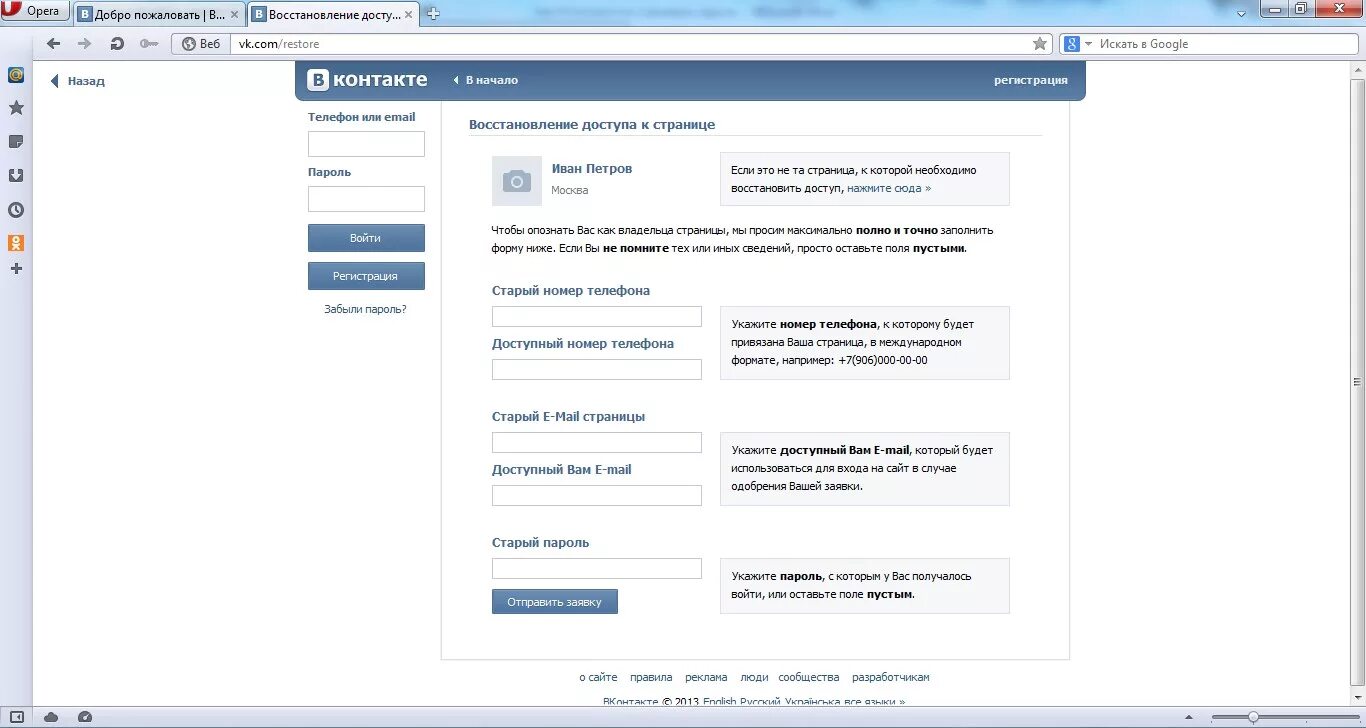Open the 'сообщества' footer link

[x=809, y=677]
